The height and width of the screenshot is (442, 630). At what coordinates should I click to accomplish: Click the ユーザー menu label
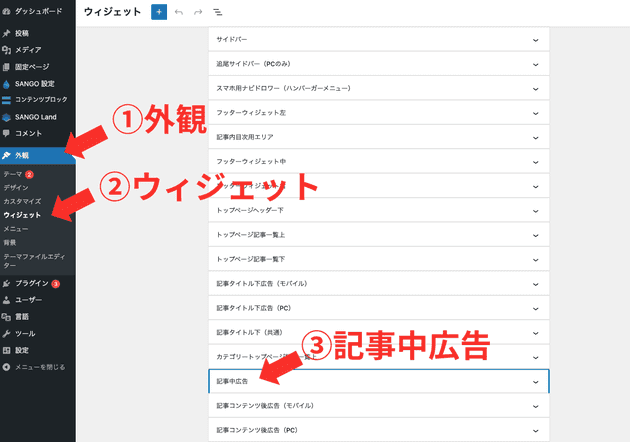pyautogui.click(x=28, y=300)
